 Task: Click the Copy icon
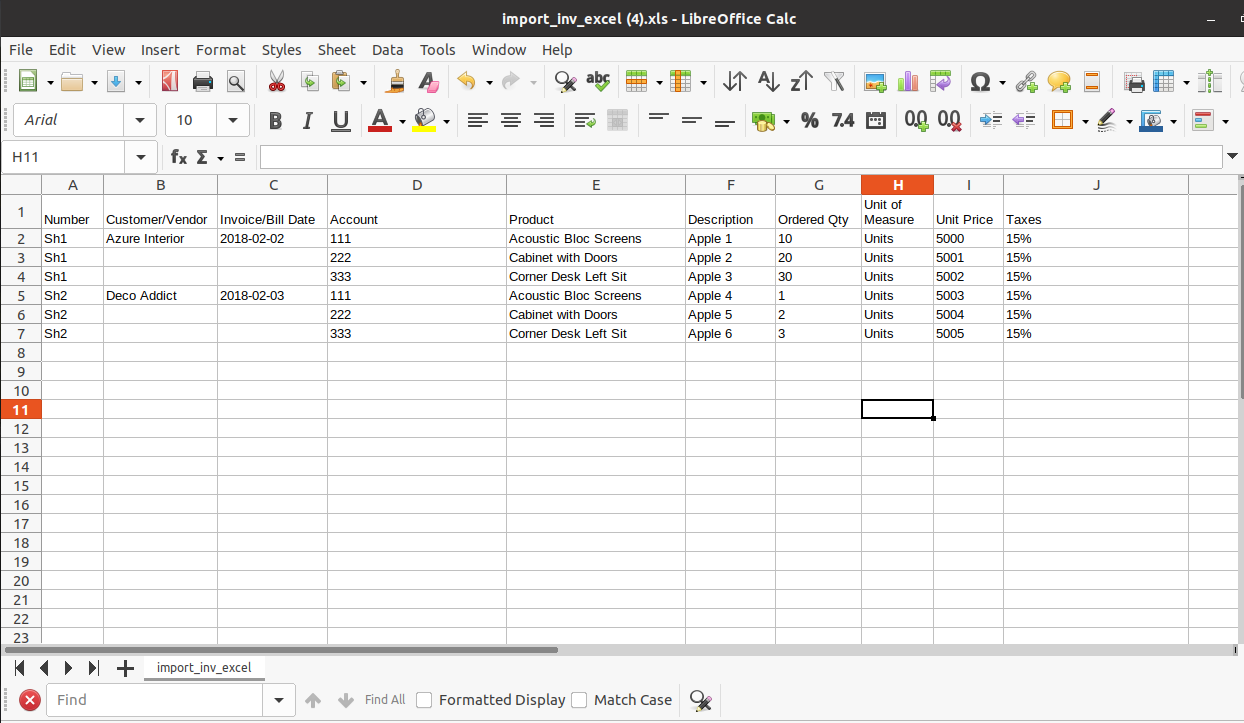(x=310, y=82)
